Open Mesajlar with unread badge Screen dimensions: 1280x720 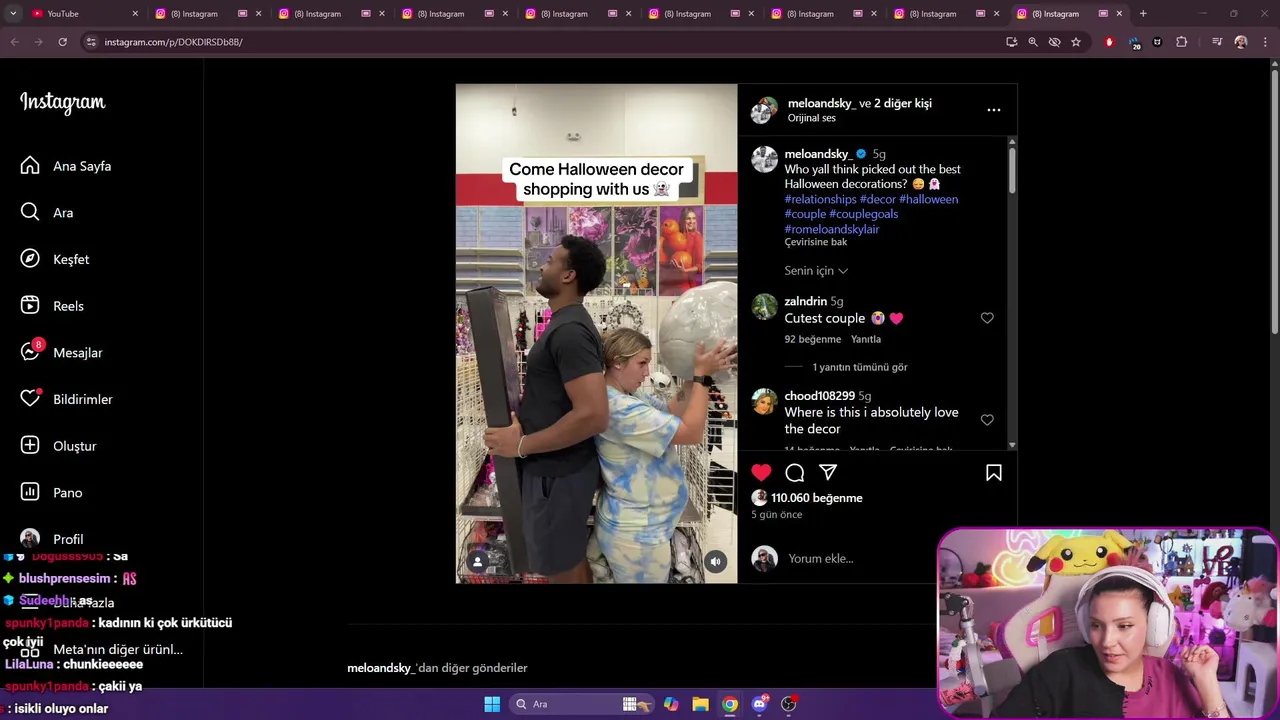coord(61,352)
